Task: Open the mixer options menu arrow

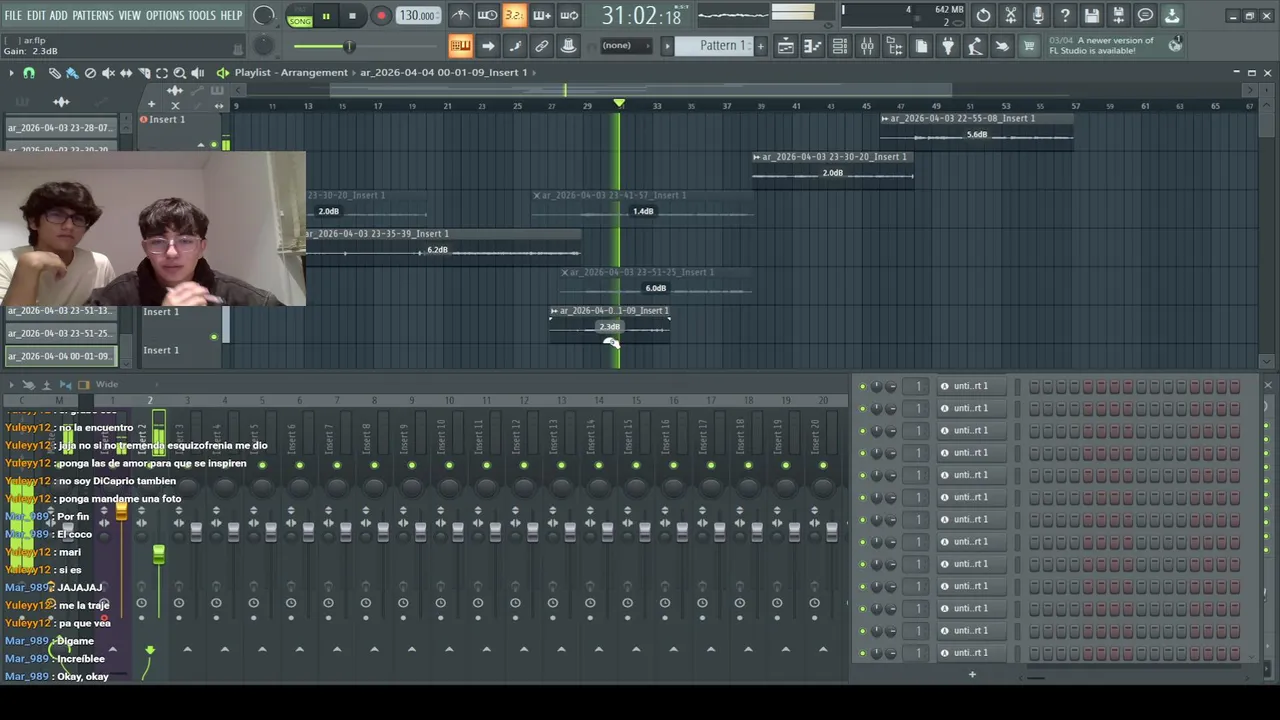Action: [11, 385]
